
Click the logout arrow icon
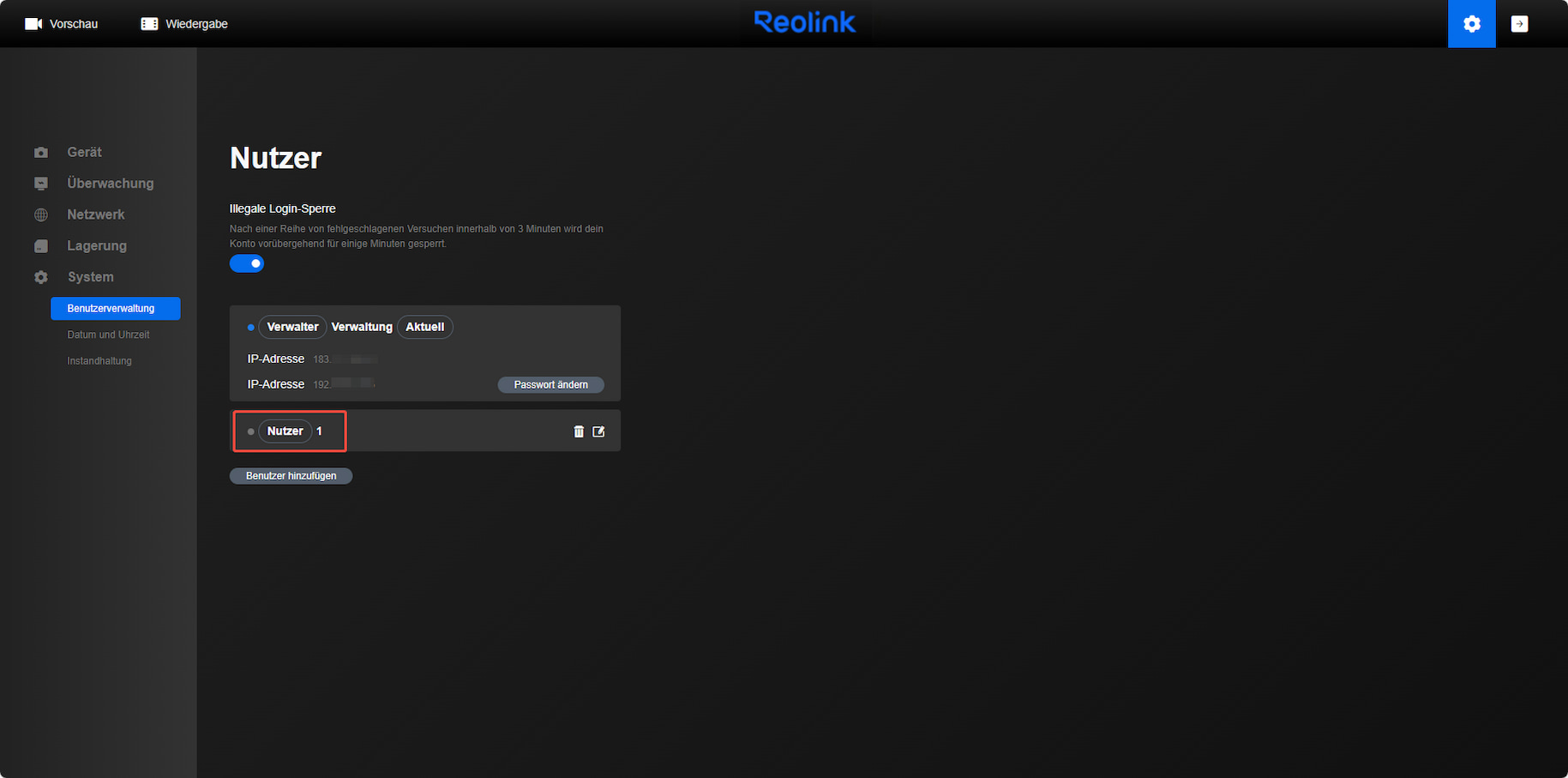pos(1519,24)
